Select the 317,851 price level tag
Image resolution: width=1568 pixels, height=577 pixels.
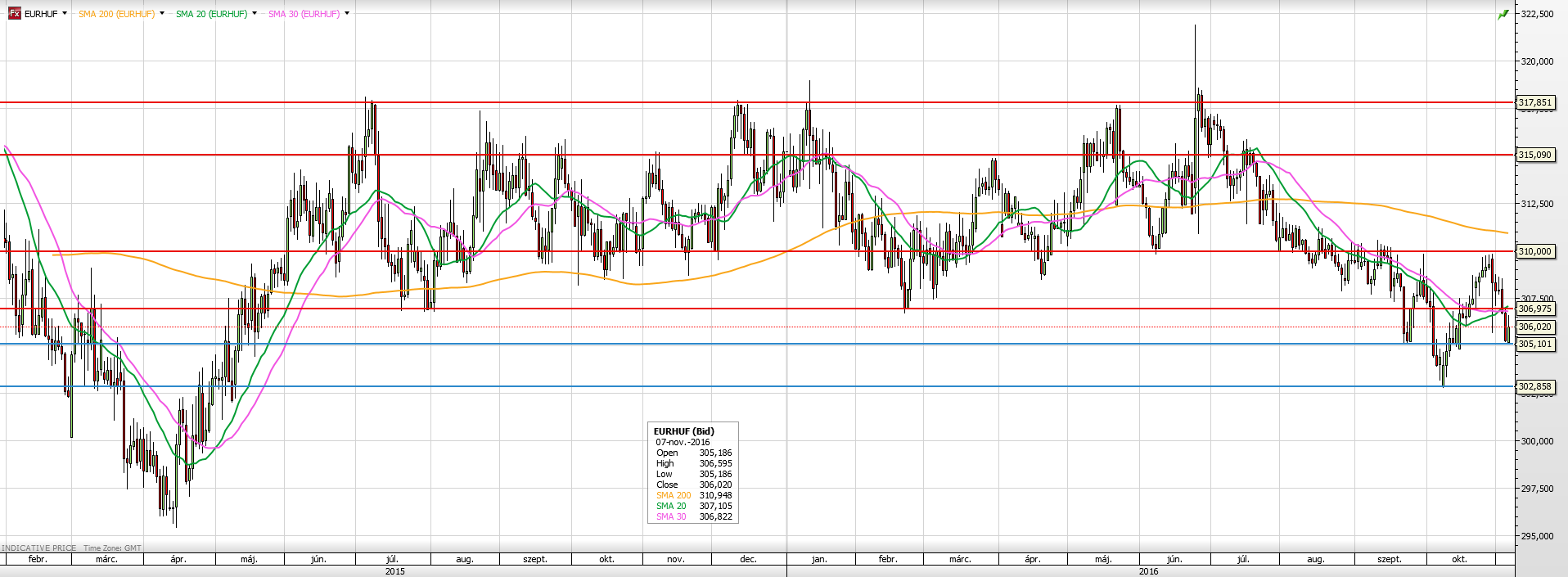[1535, 102]
